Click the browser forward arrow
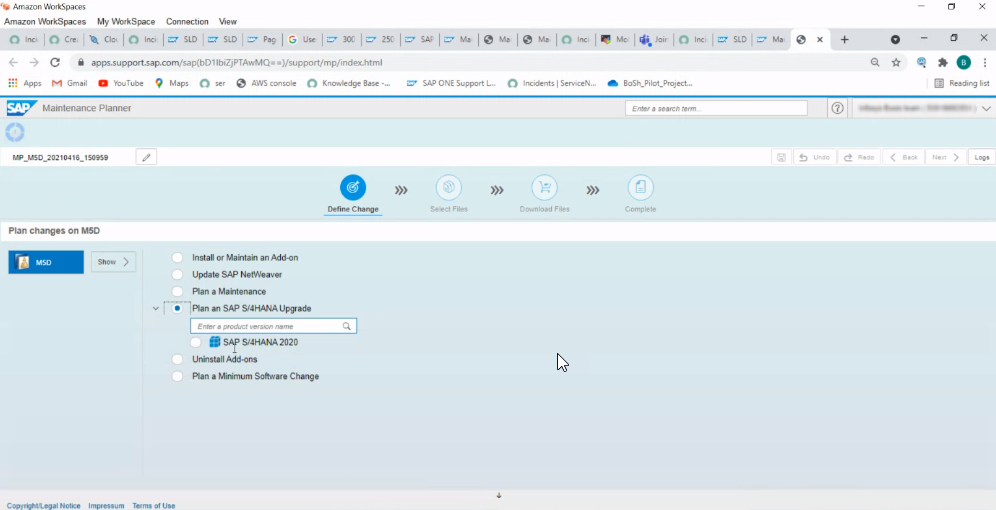 pos(34,62)
